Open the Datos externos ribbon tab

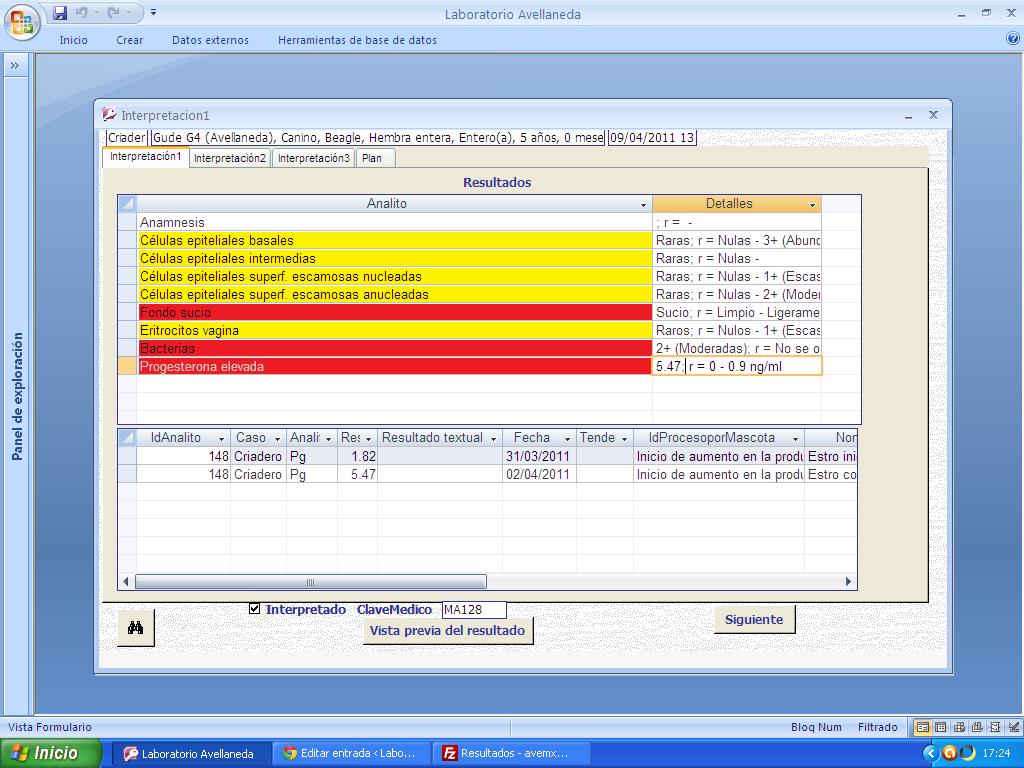coord(206,40)
